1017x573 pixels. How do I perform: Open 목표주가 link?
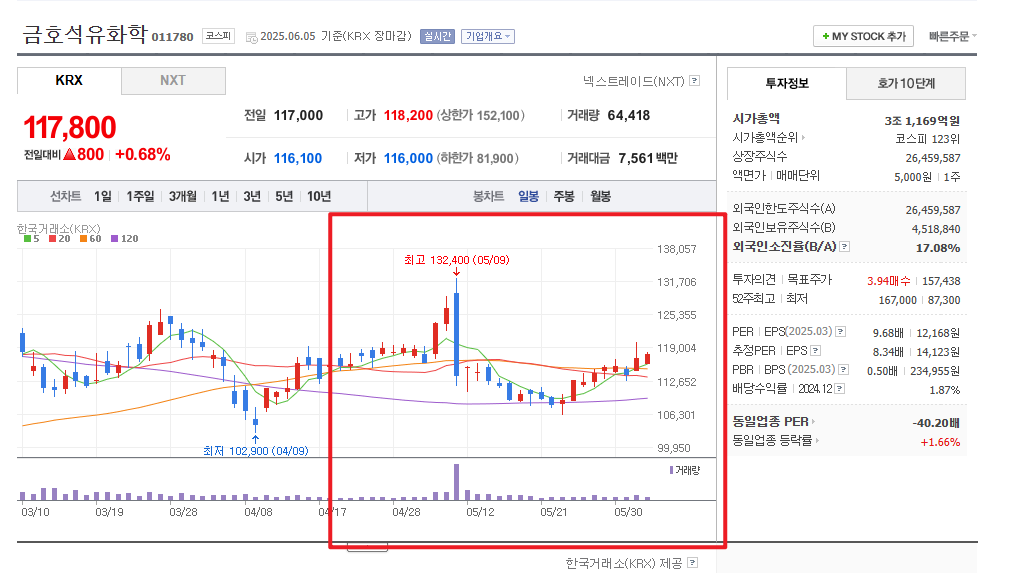tap(809, 280)
